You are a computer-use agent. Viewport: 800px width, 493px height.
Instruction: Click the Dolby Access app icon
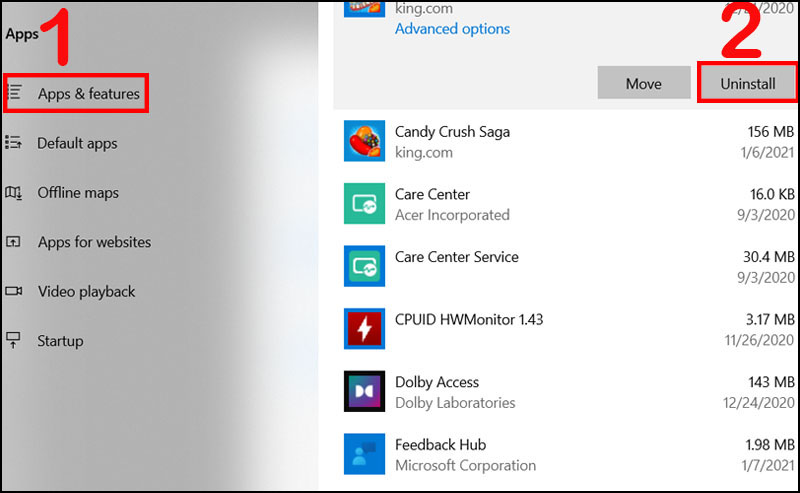point(364,391)
